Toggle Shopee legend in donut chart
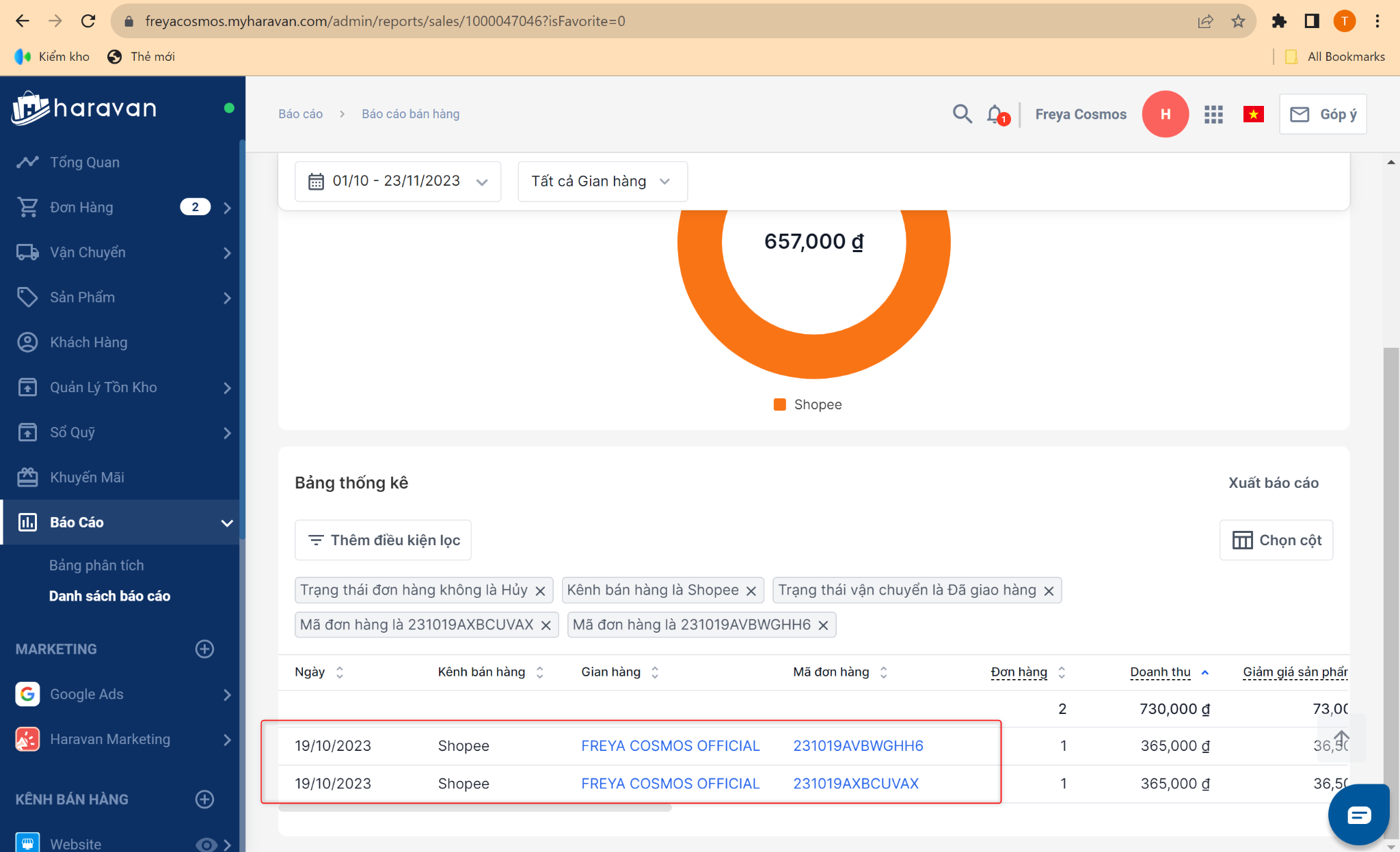This screenshot has width=1400, height=852. (807, 404)
